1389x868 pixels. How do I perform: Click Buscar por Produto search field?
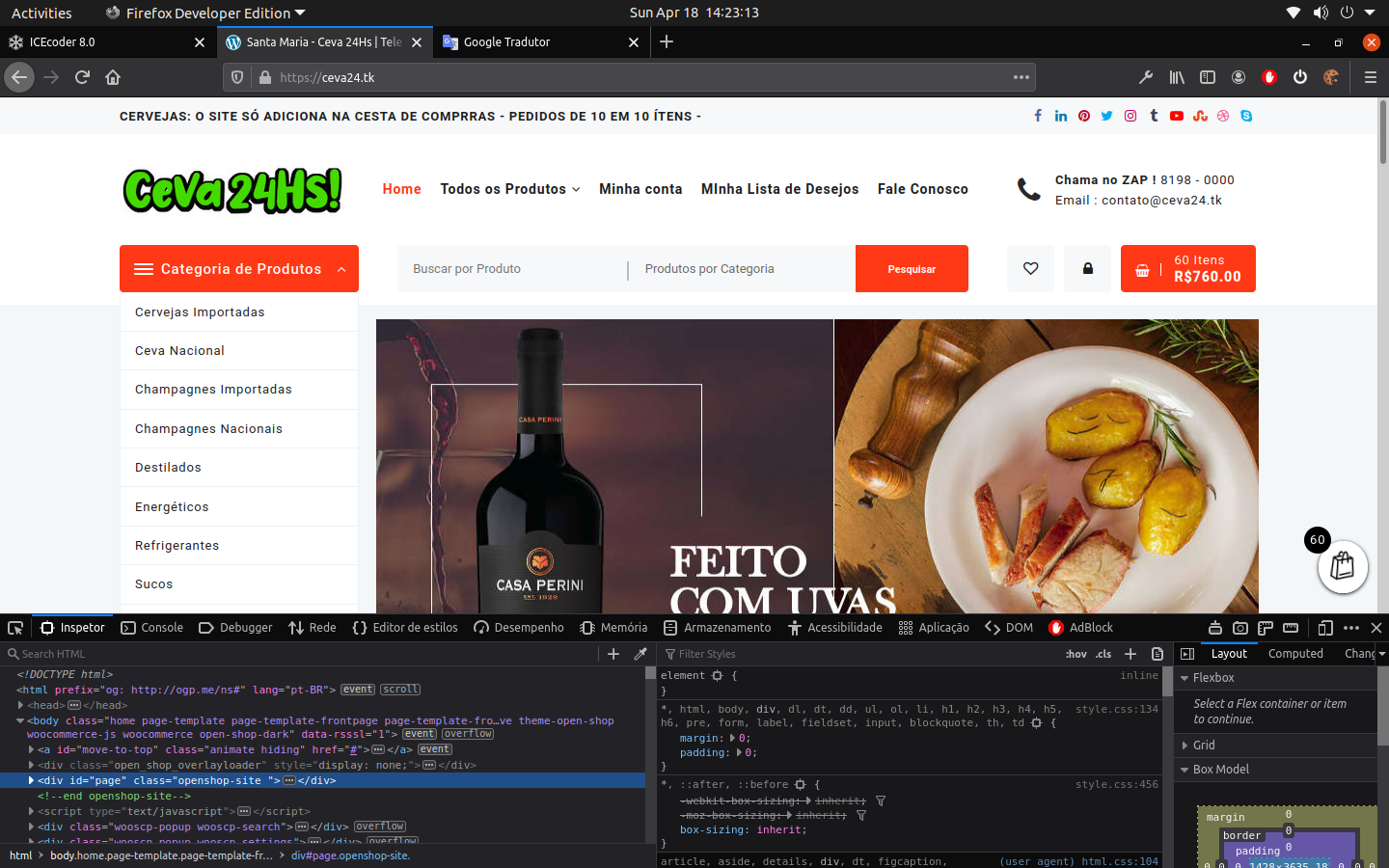click(511, 268)
